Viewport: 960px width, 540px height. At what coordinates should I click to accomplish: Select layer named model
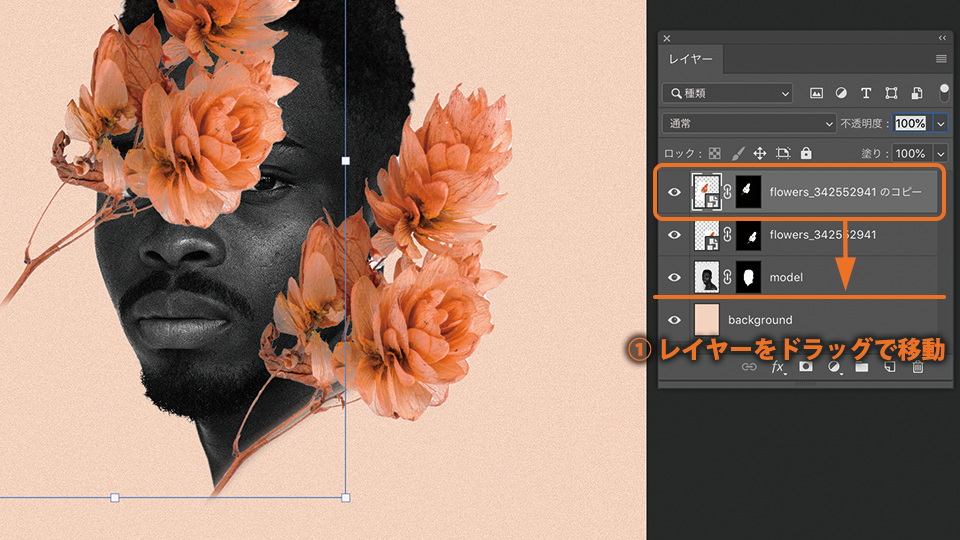click(x=786, y=277)
